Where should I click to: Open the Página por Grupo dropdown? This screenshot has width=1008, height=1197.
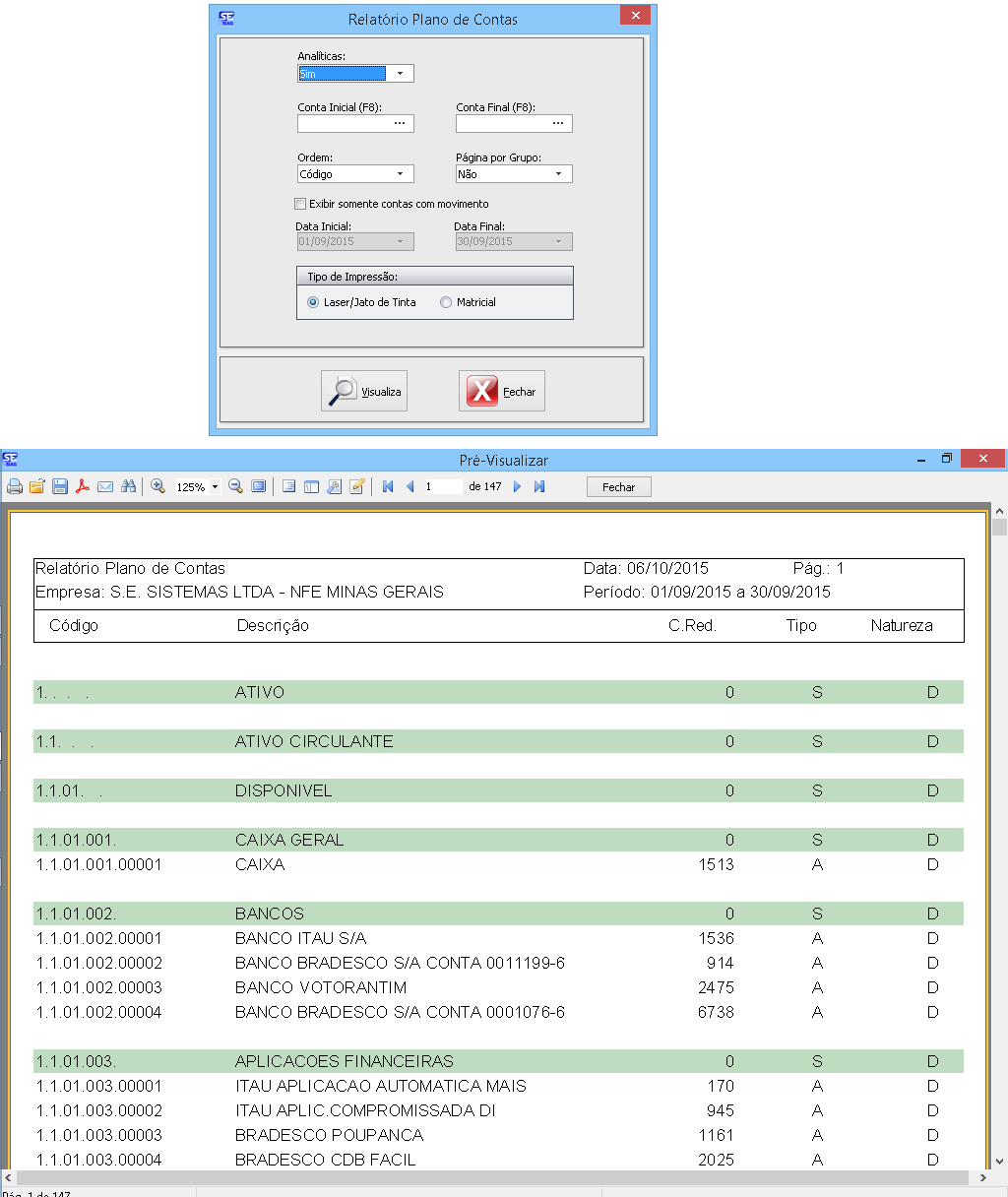click(x=558, y=174)
